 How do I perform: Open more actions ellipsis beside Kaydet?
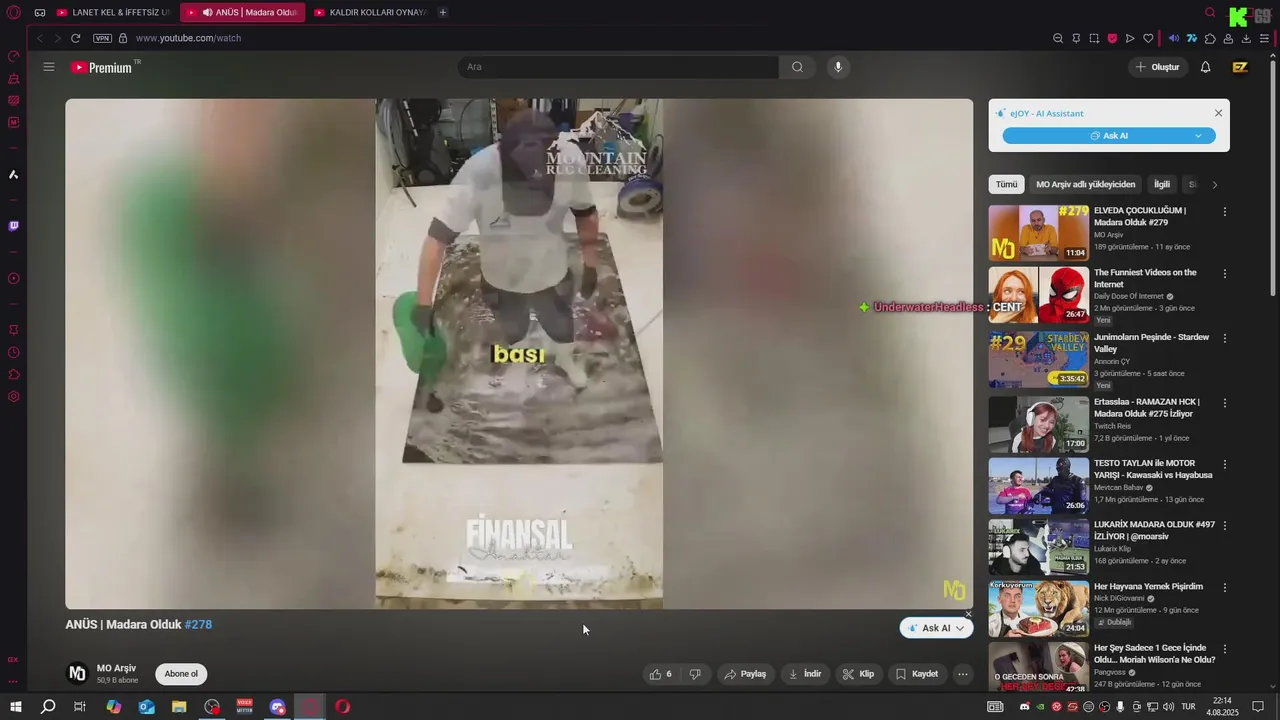[x=962, y=674]
